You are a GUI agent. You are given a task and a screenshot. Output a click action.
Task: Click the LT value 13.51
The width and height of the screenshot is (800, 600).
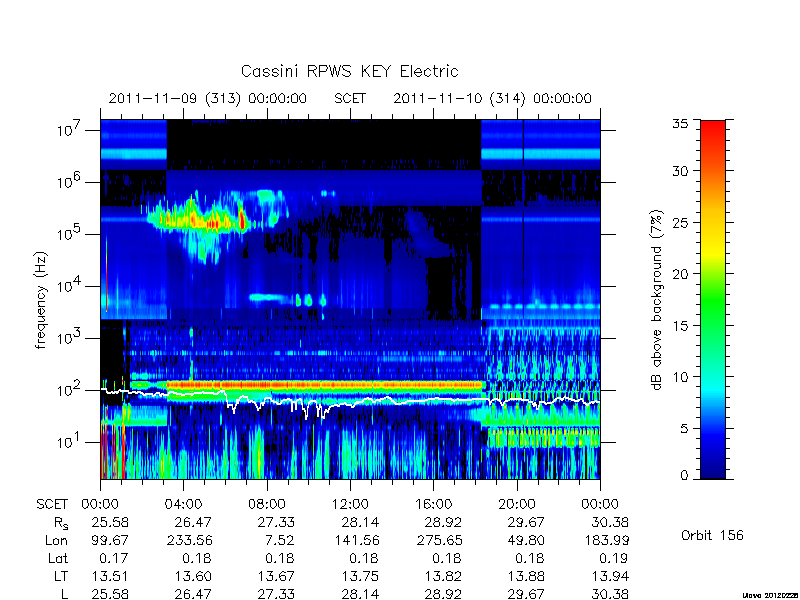pos(110,576)
